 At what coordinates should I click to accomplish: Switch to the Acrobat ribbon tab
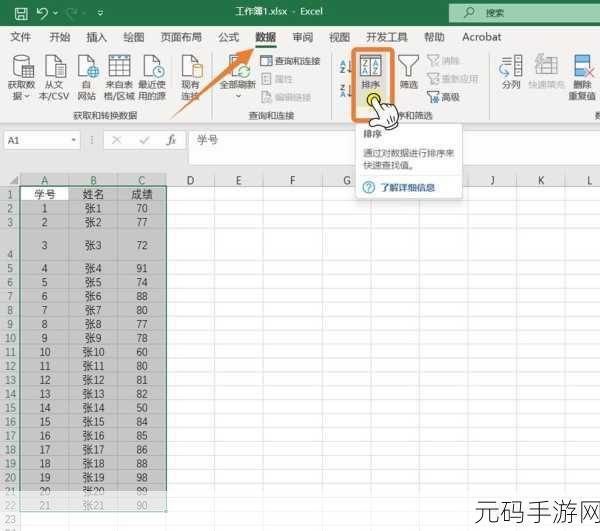point(481,37)
